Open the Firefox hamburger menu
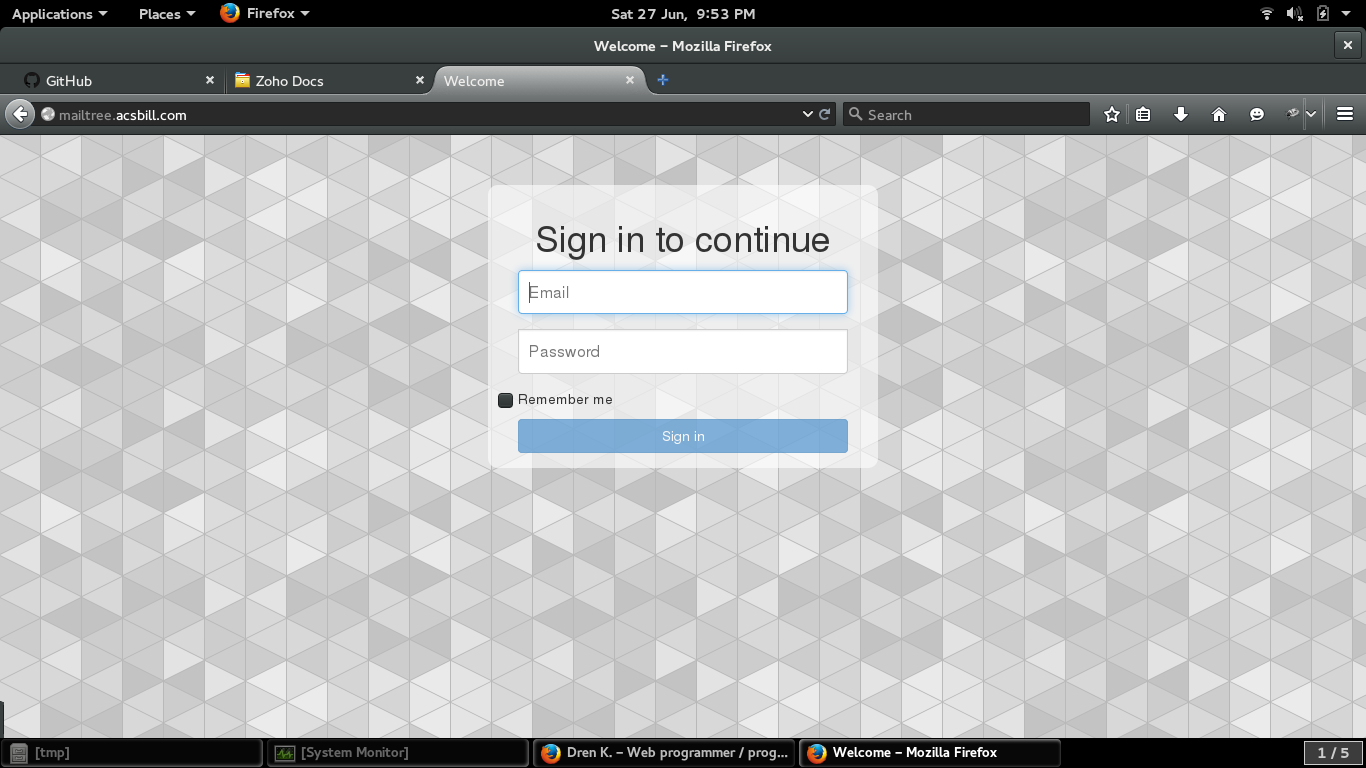The image size is (1366, 768). pos(1345,115)
